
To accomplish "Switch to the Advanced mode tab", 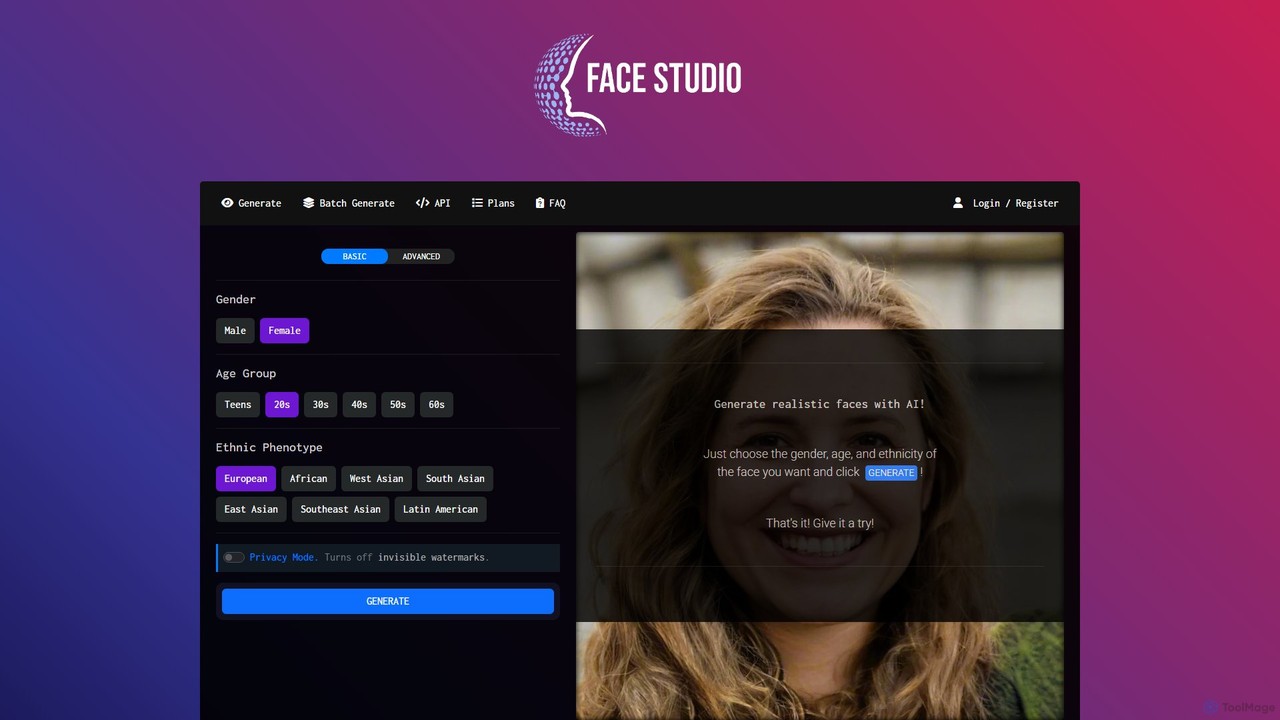I will click(x=421, y=256).
